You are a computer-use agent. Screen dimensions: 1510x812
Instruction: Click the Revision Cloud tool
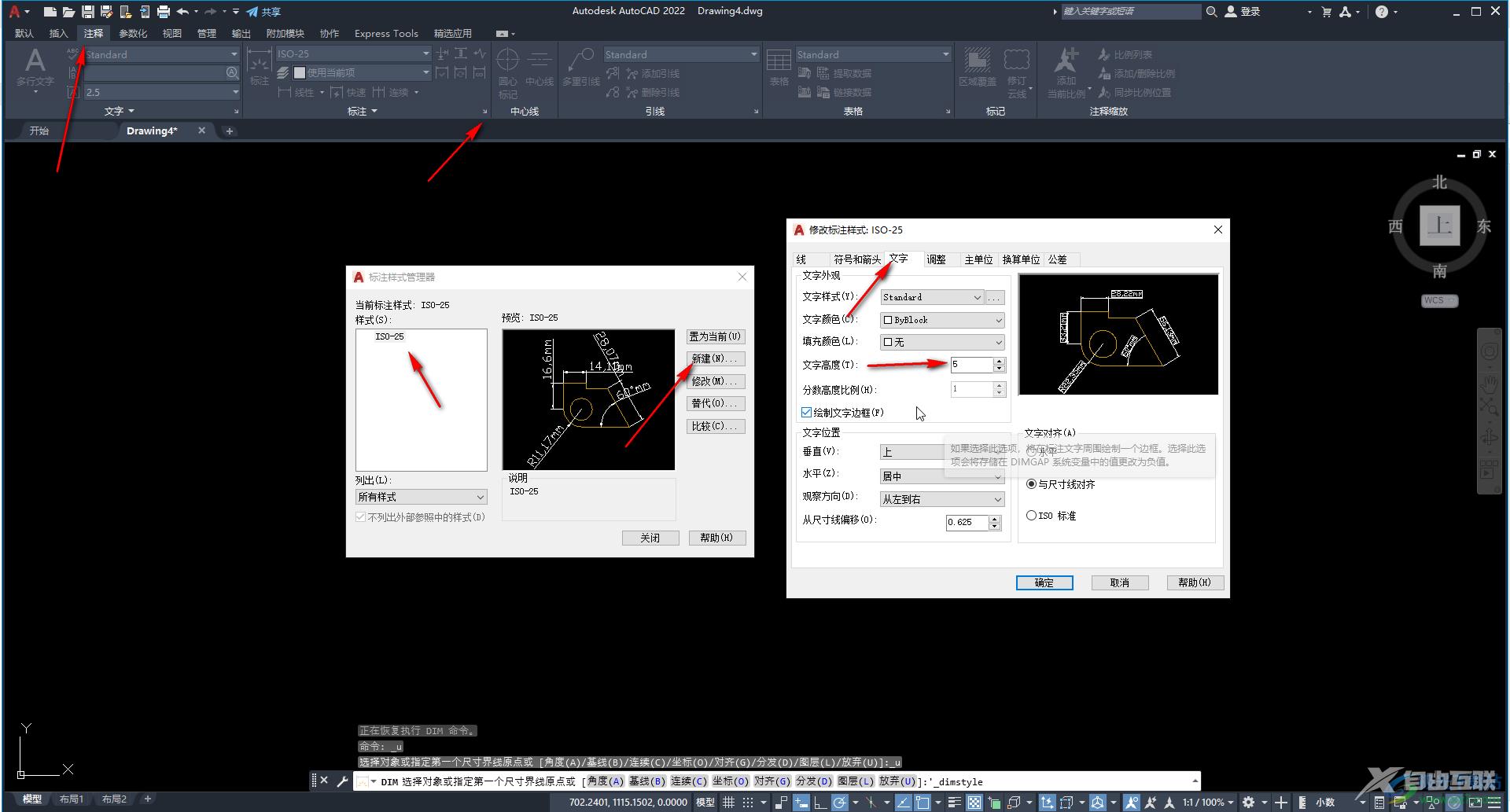1017,72
